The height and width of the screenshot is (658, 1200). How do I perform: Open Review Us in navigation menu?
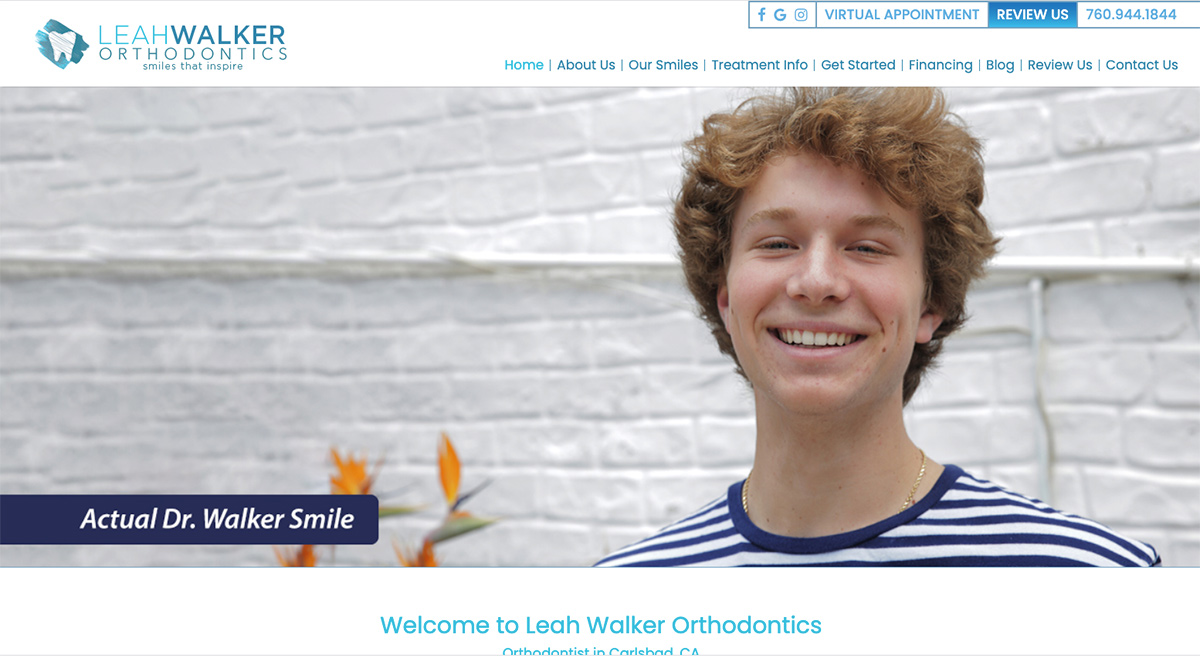1060,65
